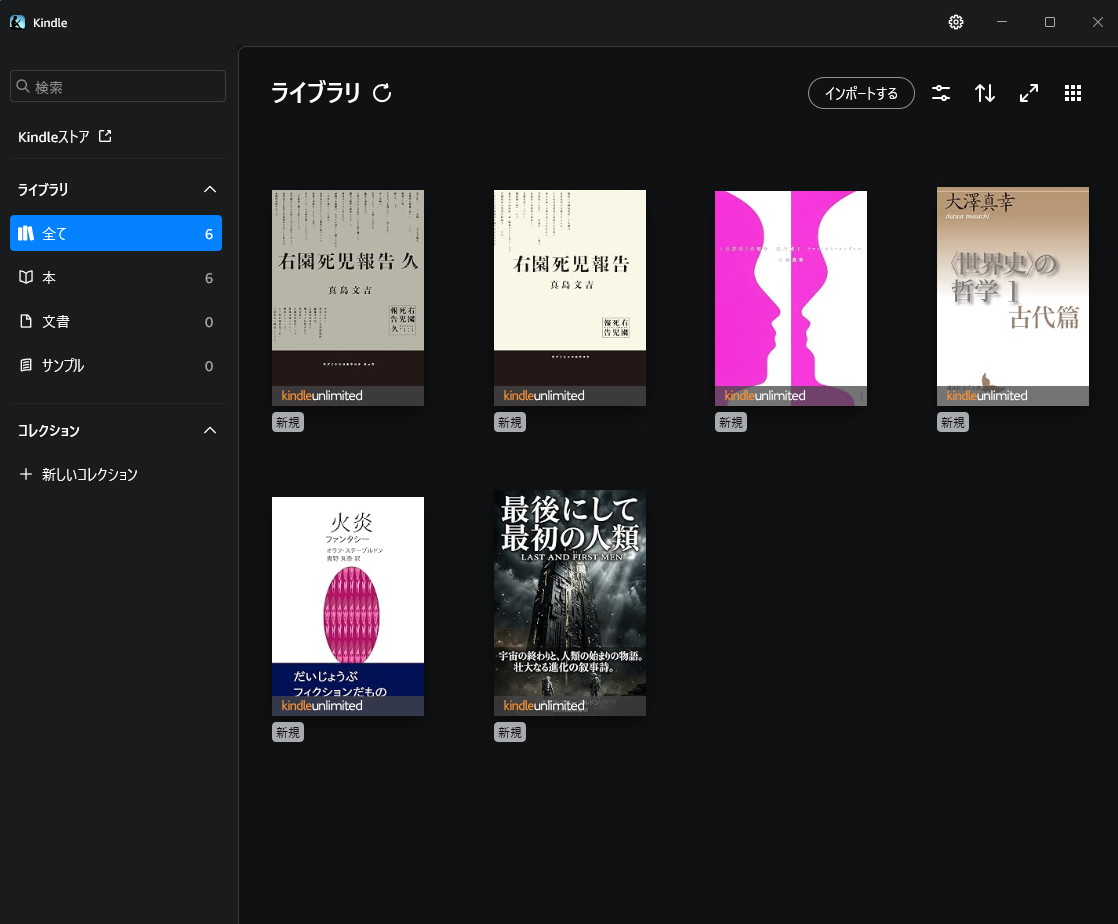The height and width of the screenshot is (924, 1118).
Task: Open the Kindleストア link
Action: tap(65, 136)
